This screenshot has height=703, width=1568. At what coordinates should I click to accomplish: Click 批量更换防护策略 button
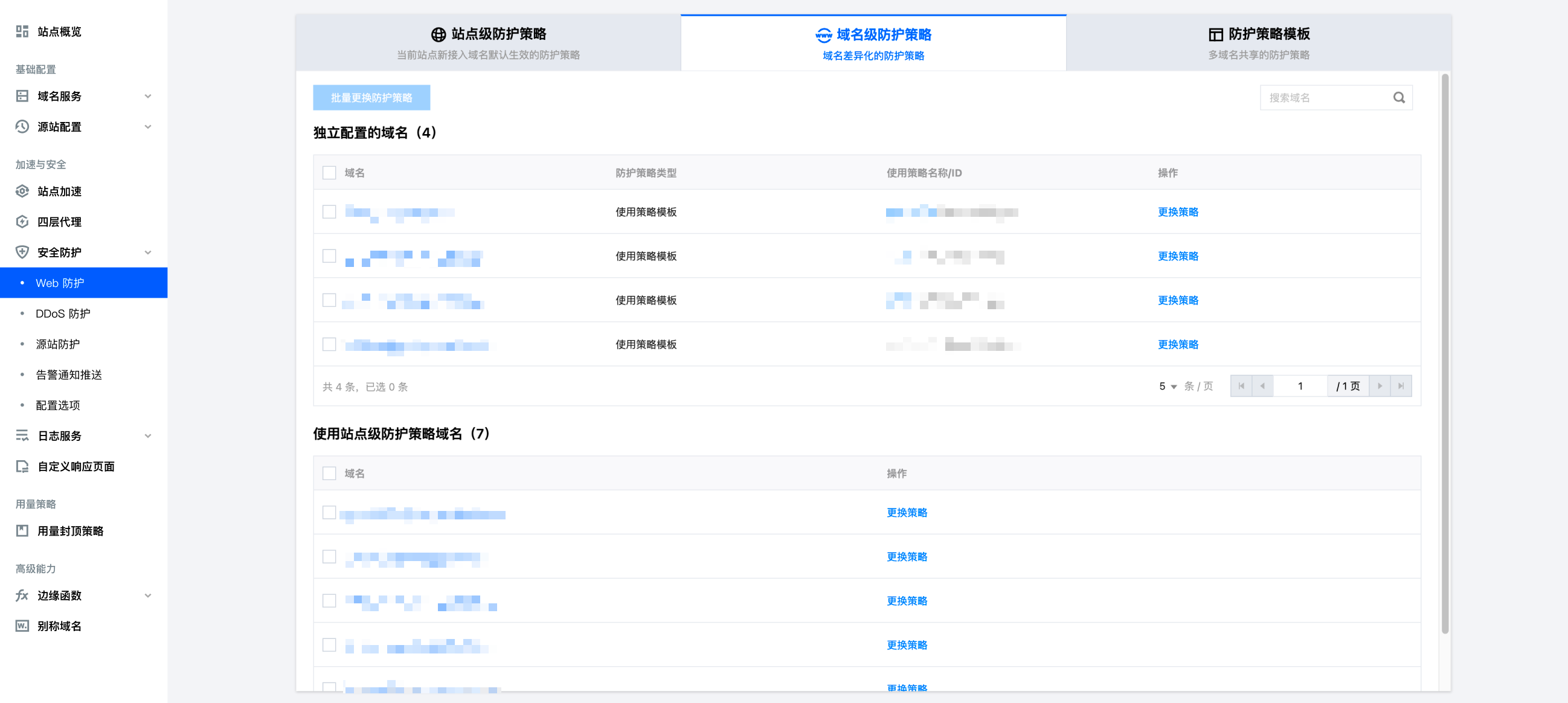[371, 97]
